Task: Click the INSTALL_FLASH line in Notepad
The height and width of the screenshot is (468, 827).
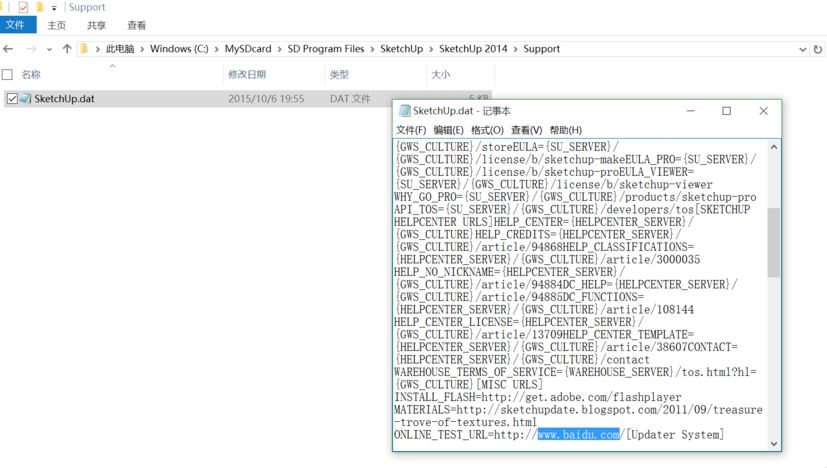Action: pos(537,397)
